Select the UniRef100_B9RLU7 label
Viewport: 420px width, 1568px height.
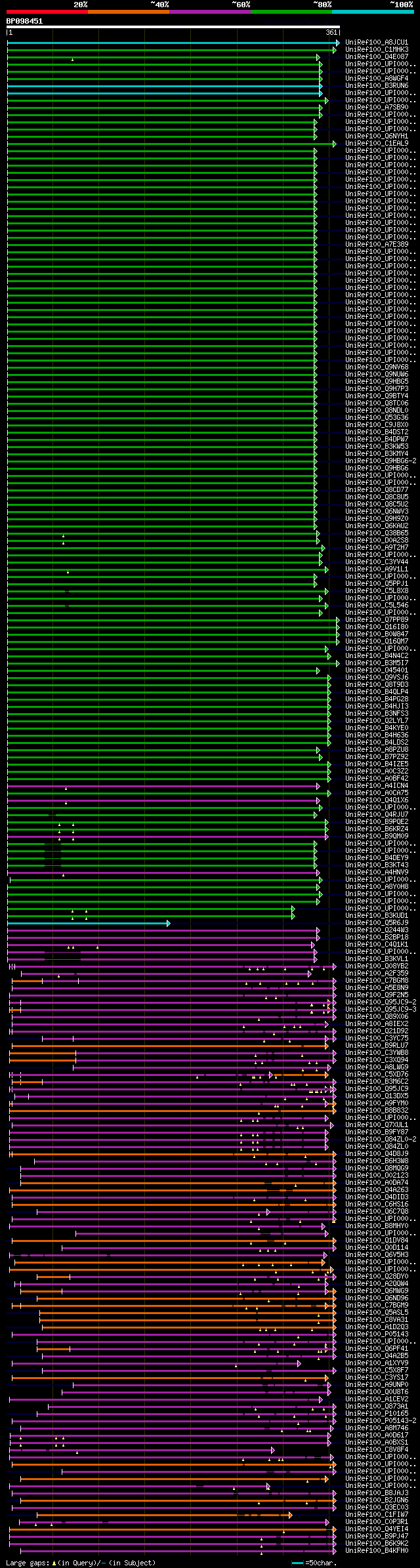(x=377, y=1045)
